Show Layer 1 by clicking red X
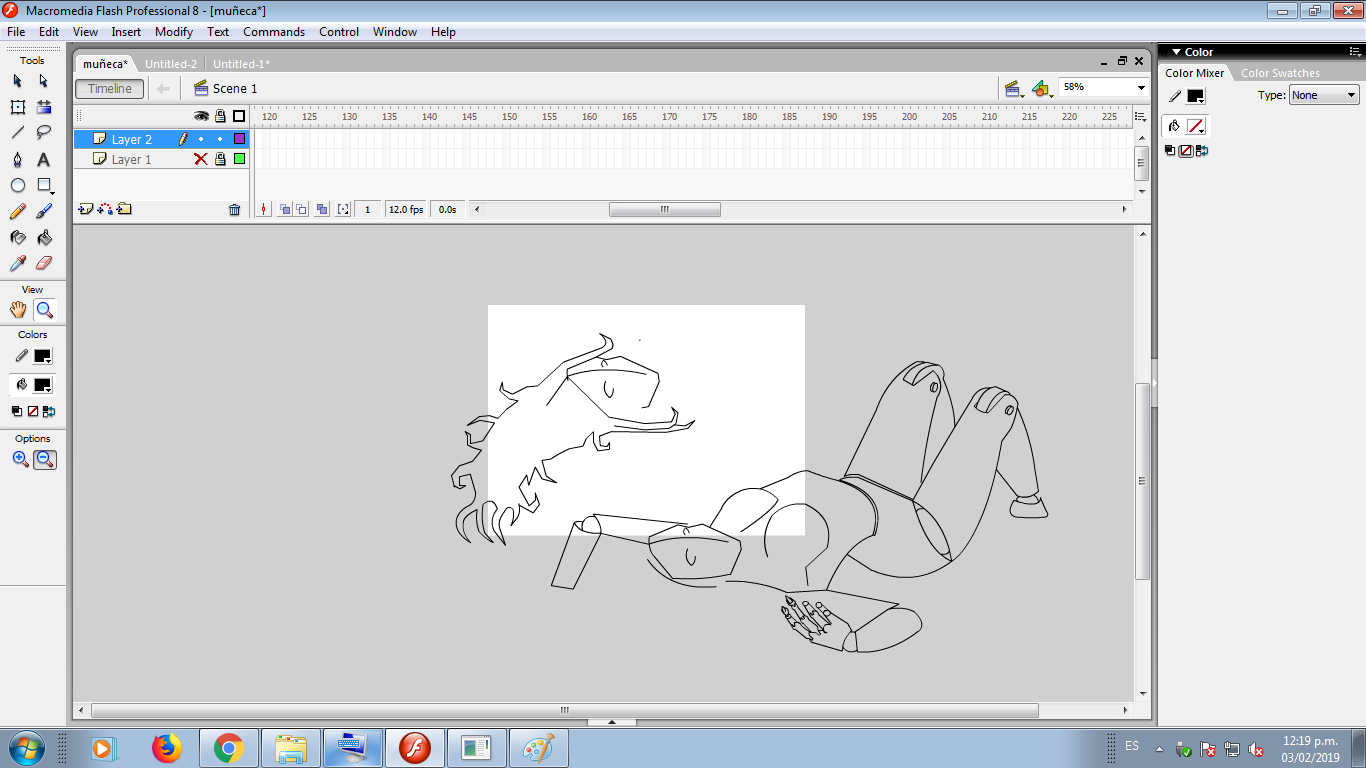Screen dimensions: 1366x768 coord(201,159)
